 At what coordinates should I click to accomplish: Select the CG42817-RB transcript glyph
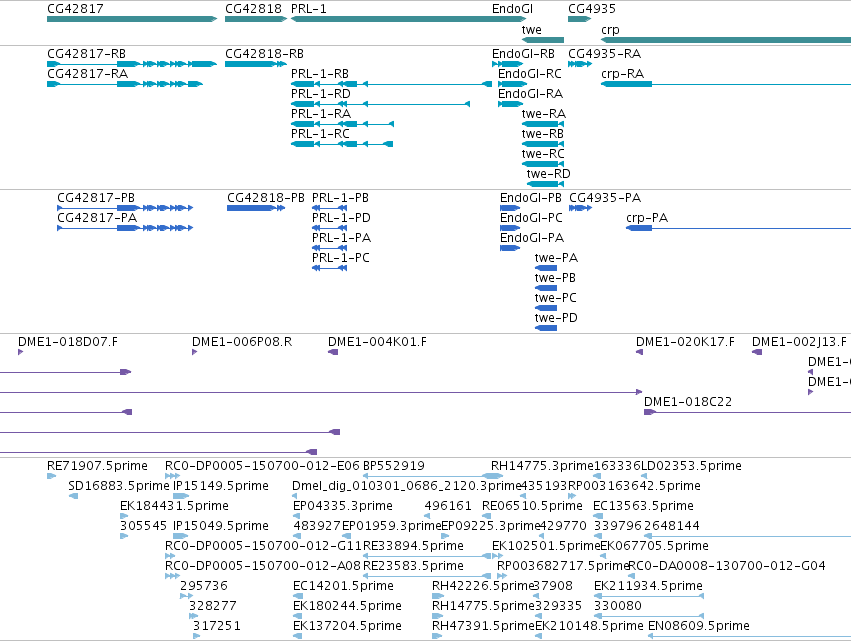132,64
